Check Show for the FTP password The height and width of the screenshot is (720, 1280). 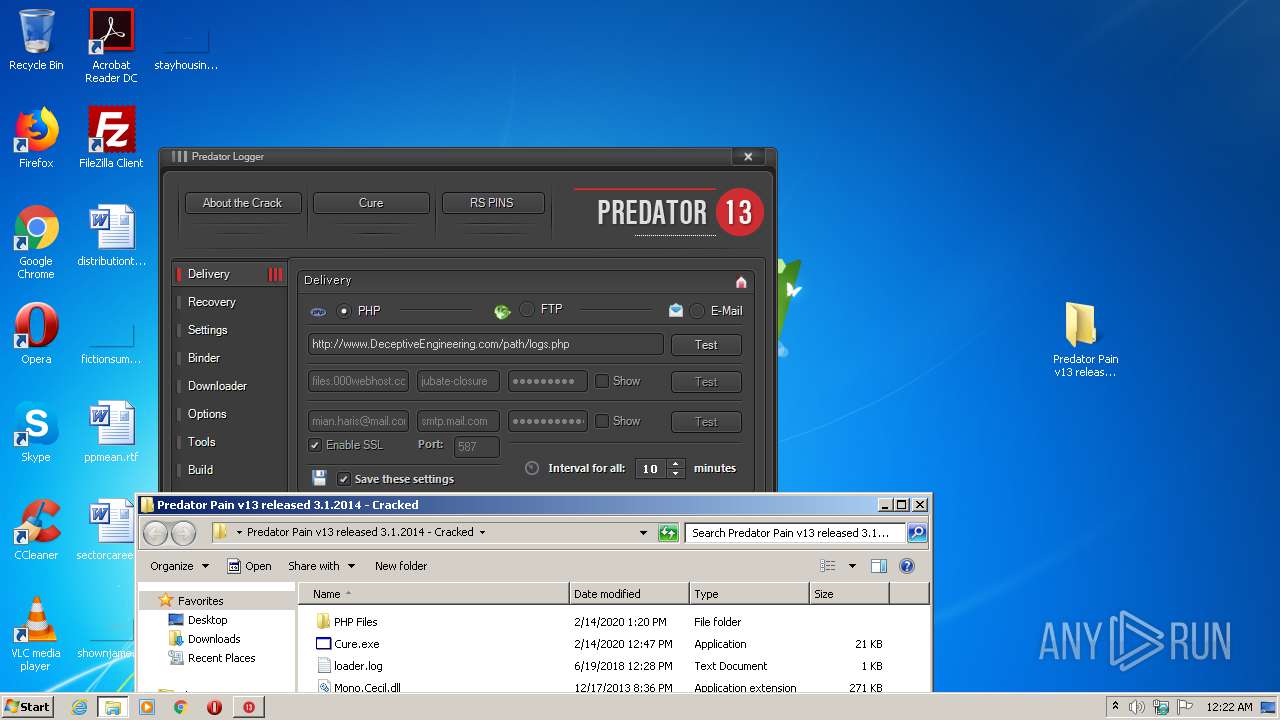602,381
